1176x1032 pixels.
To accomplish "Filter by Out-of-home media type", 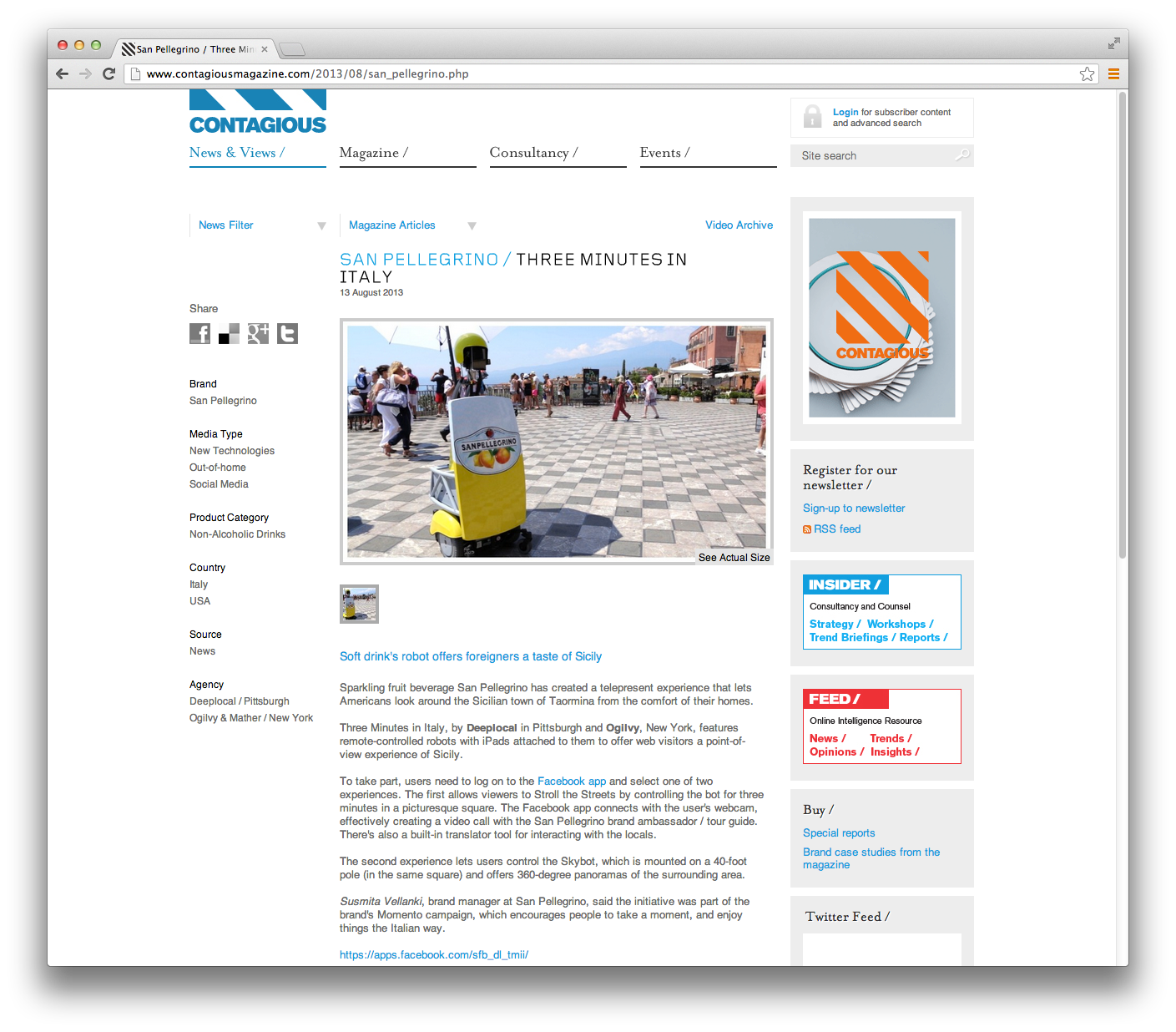I will pyautogui.click(x=218, y=468).
